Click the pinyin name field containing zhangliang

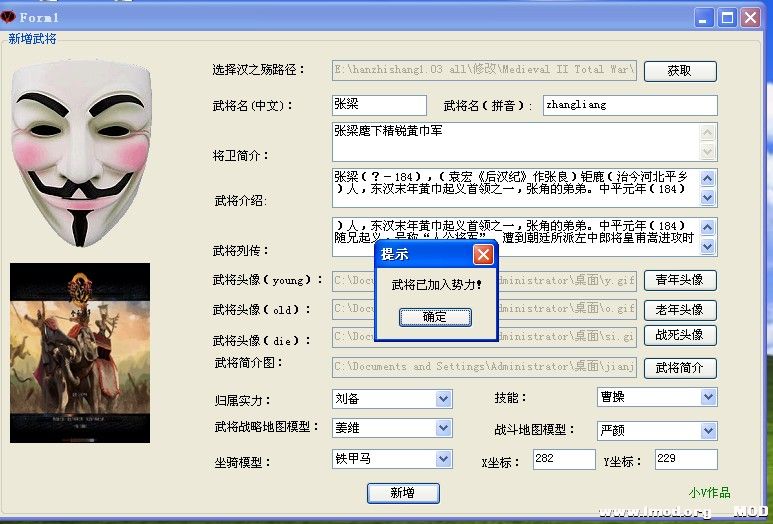[x=630, y=105]
